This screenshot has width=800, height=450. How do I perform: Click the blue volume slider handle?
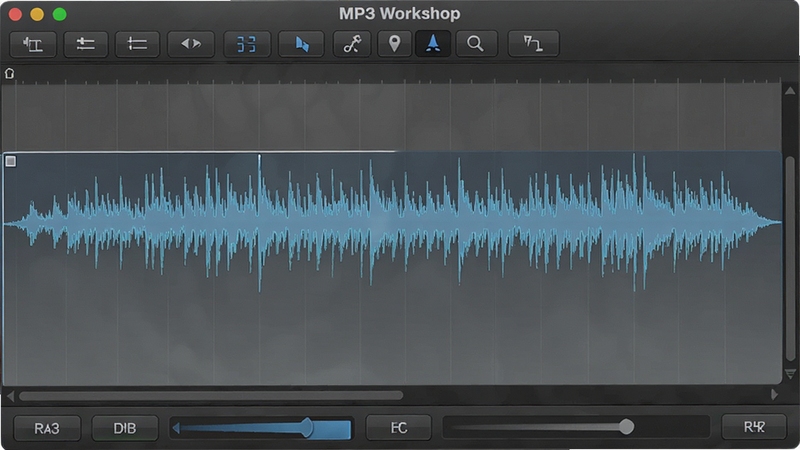[307, 428]
